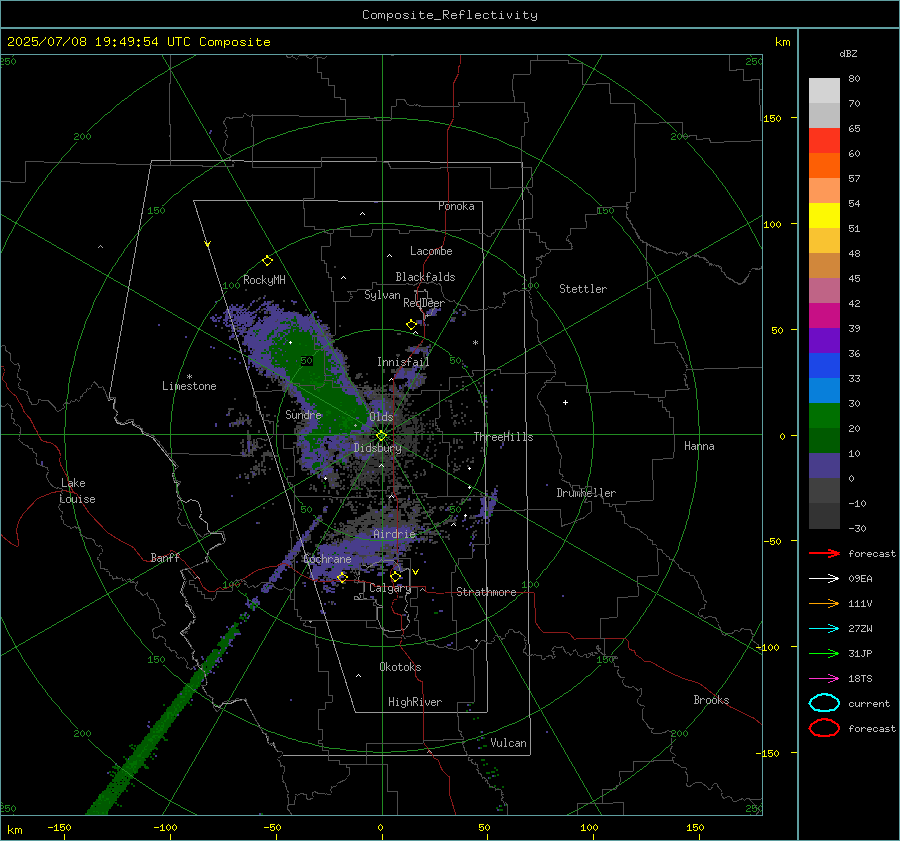Click the Blackfalds city label
Viewport: 900px width, 841px height.
425,277
